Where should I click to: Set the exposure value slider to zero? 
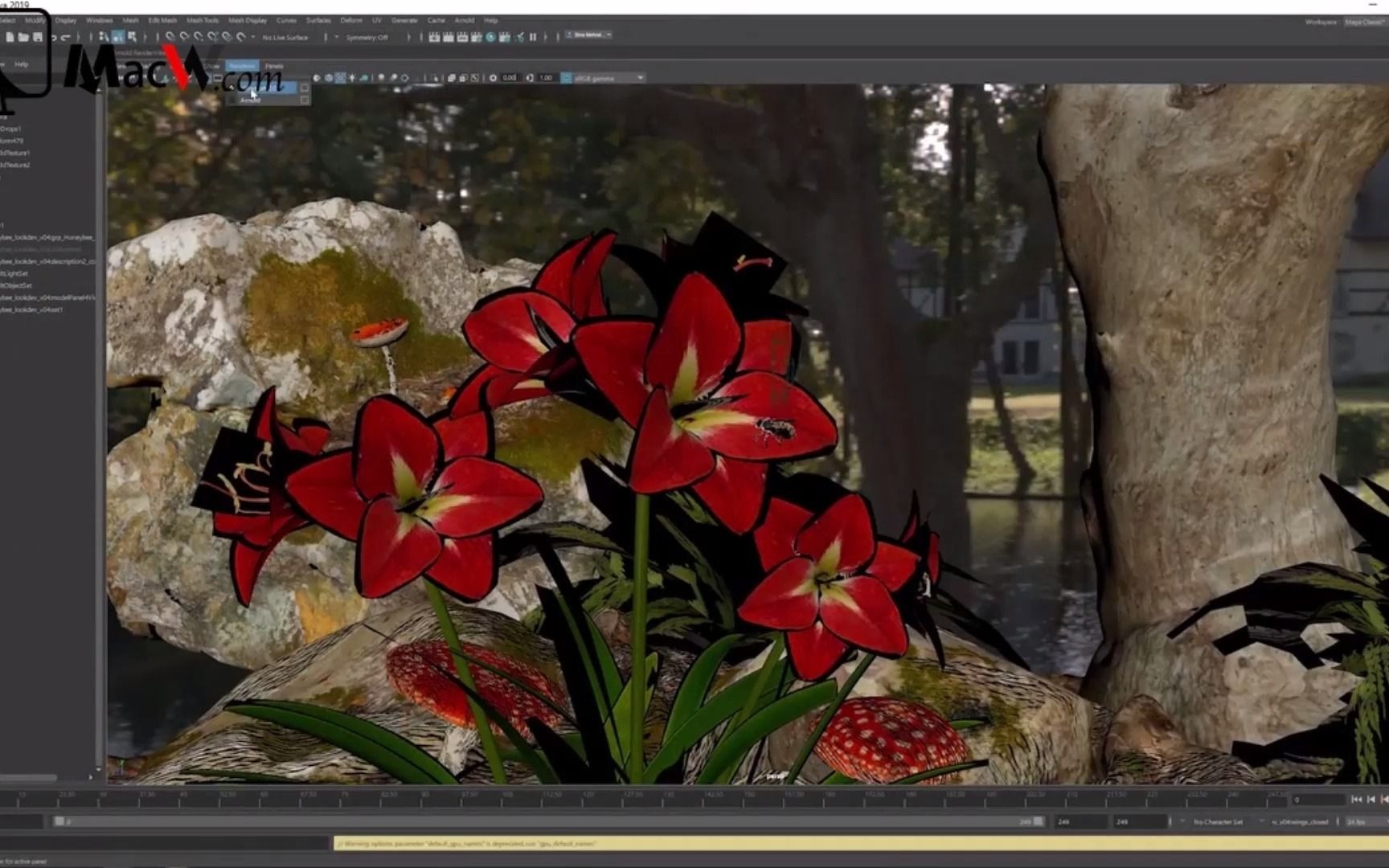(508, 78)
